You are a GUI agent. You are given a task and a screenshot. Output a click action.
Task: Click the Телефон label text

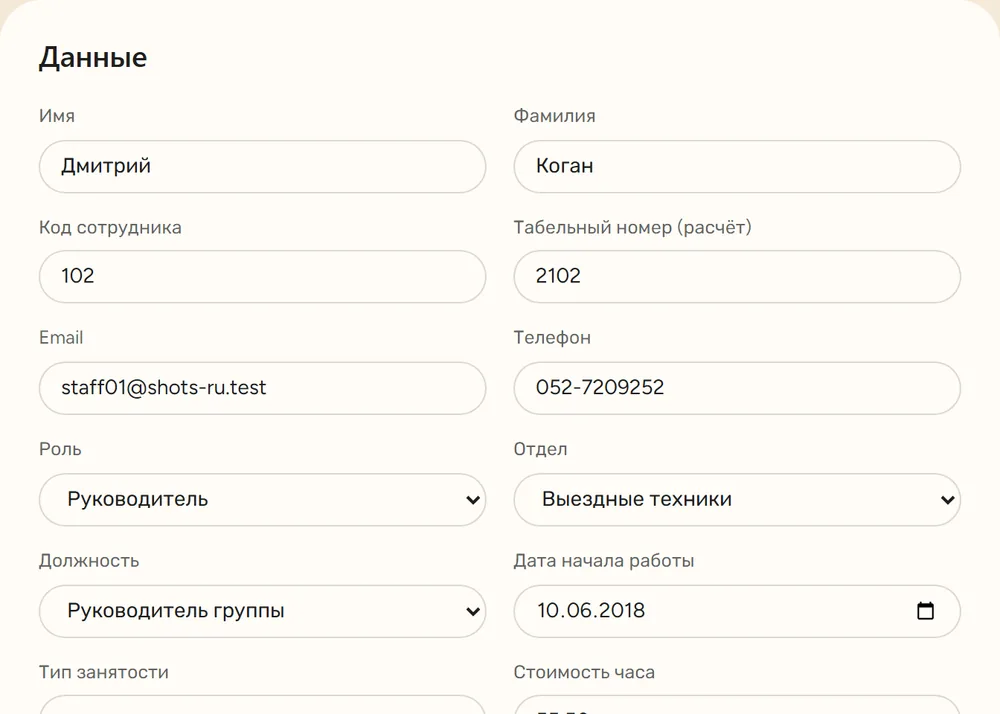coord(552,337)
